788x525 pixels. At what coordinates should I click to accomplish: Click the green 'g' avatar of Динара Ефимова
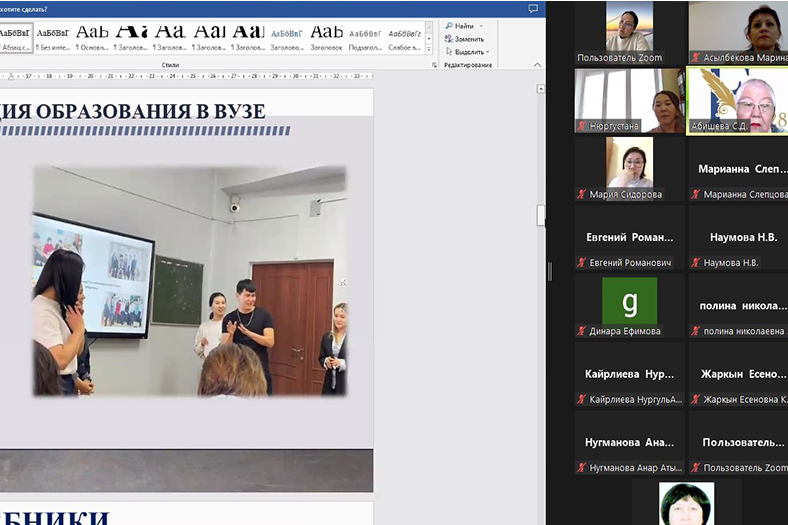629,300
